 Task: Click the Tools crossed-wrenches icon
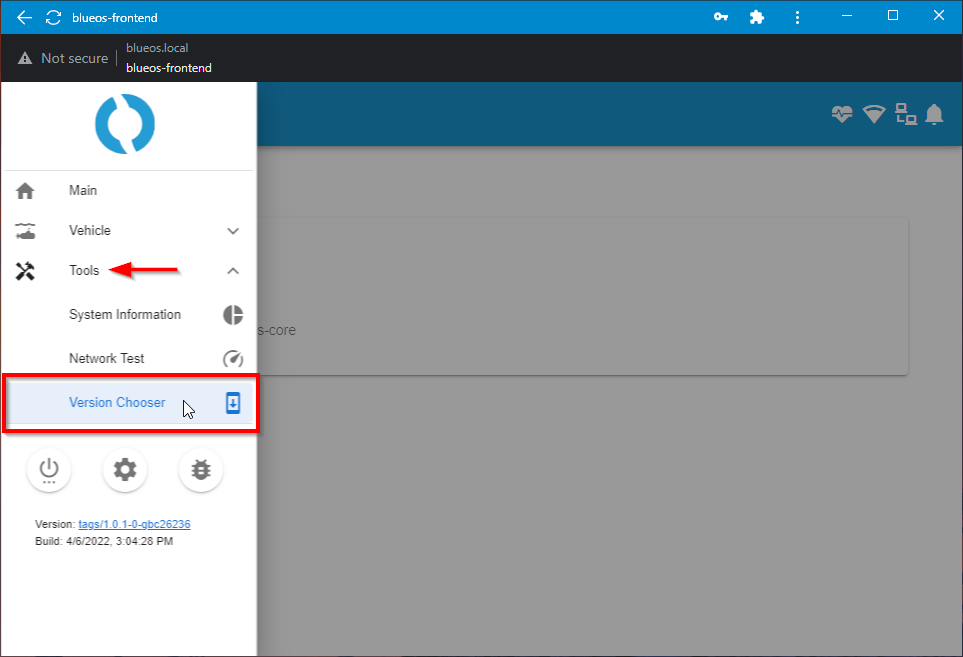click(24, 270)
